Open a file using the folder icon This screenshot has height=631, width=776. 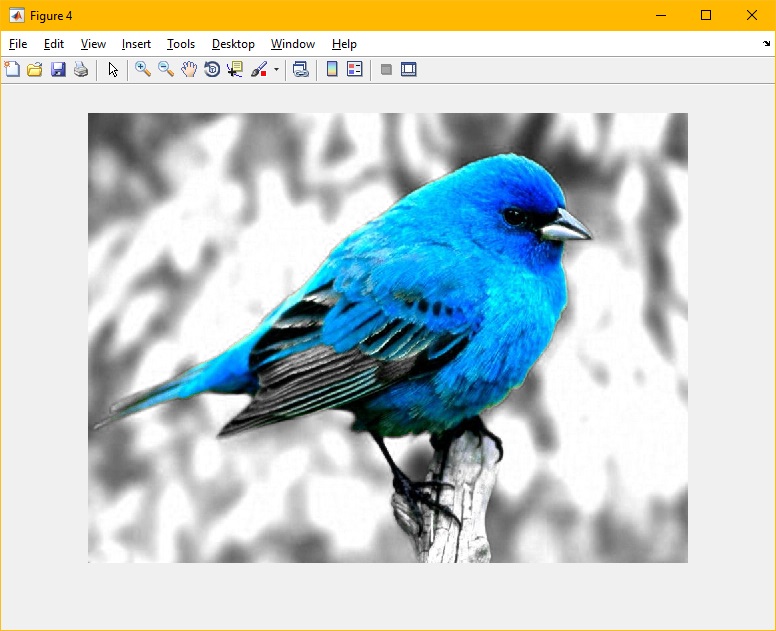(x=35, y=69)
